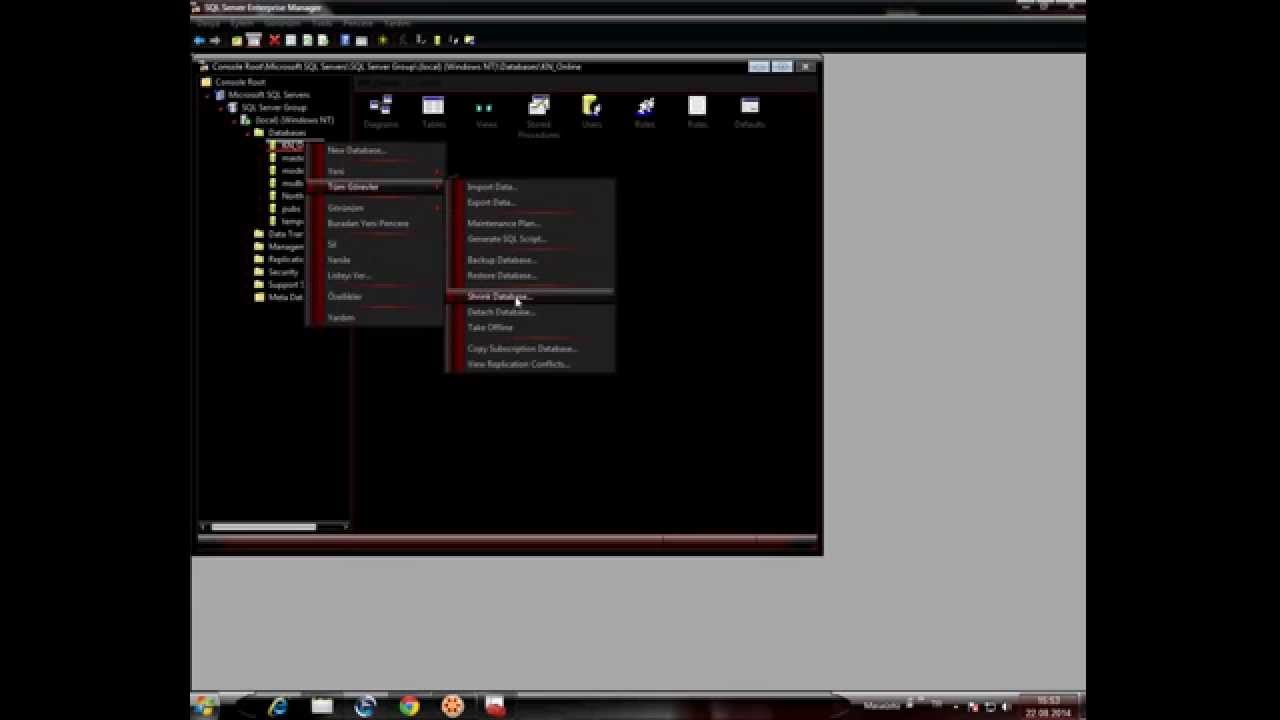Select the Support Services folder in the tree
The width and height of the screenshot is (1280, 720).
[285, 285]
